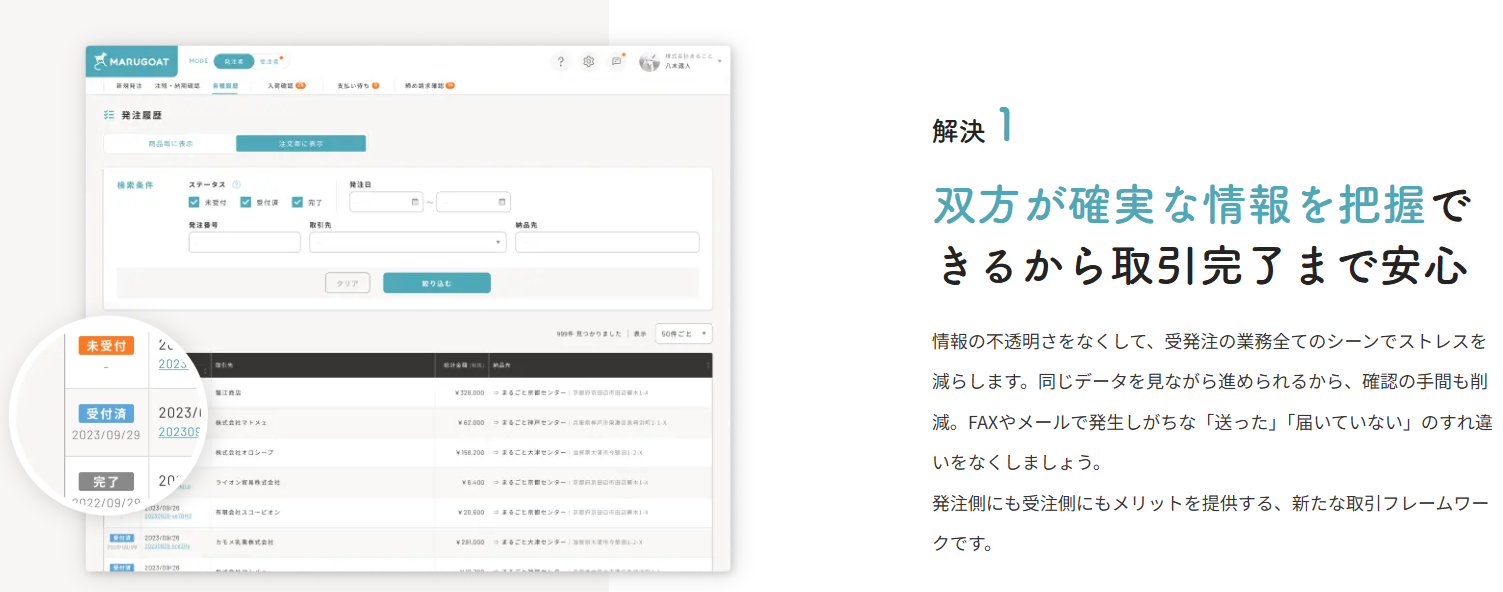Image resolution: width=1503 pixels, height=592 pixels.
Task: Click the heading 双方が確実な情報を把握
Action: click(x=1179, y=206)
